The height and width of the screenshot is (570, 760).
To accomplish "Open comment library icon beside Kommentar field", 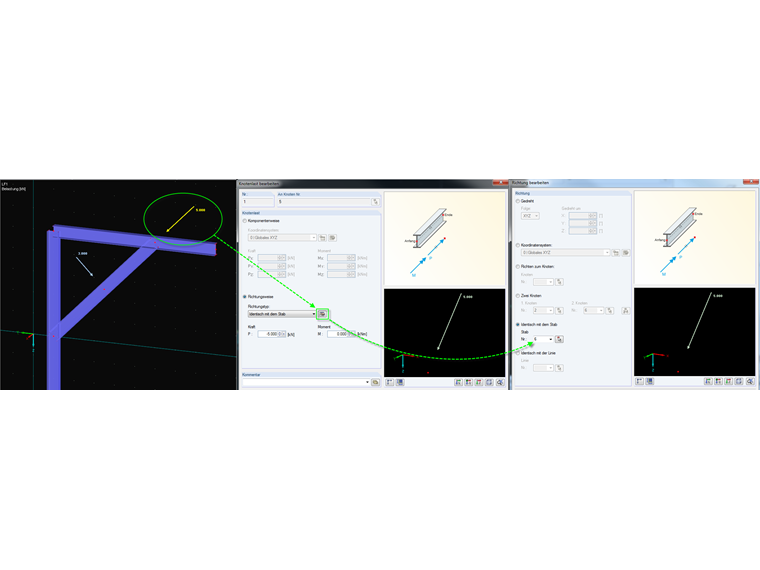I will point(375,382).
